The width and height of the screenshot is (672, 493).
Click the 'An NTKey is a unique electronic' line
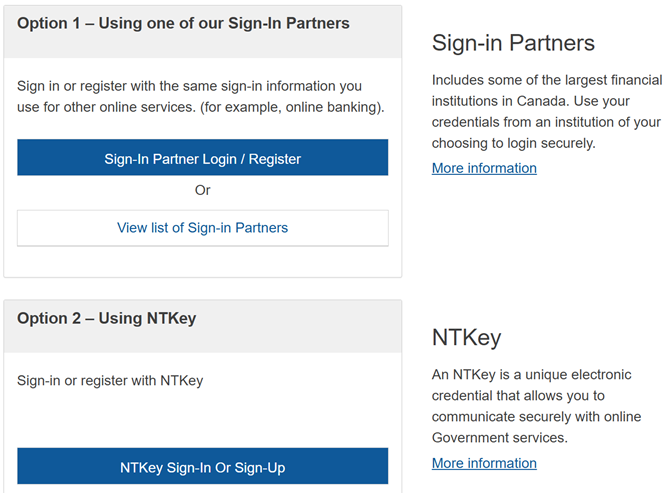(x=531, y=375)
